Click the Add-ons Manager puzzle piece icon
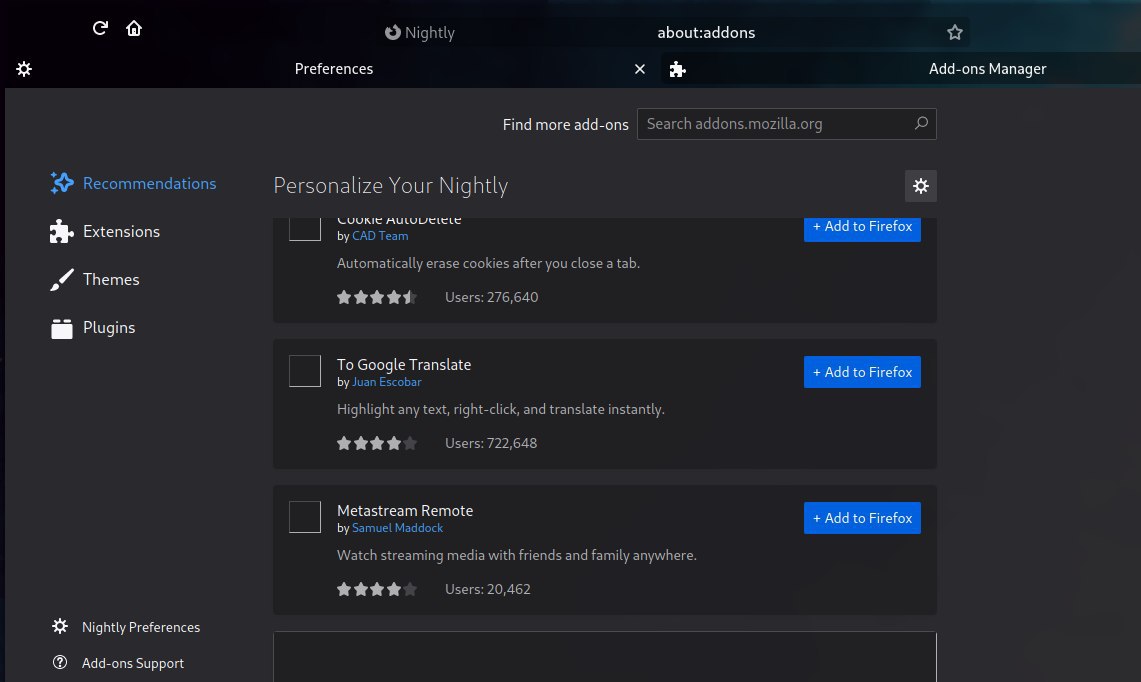The width and height of the screenshot is (1141, 682). click(677, 69)
